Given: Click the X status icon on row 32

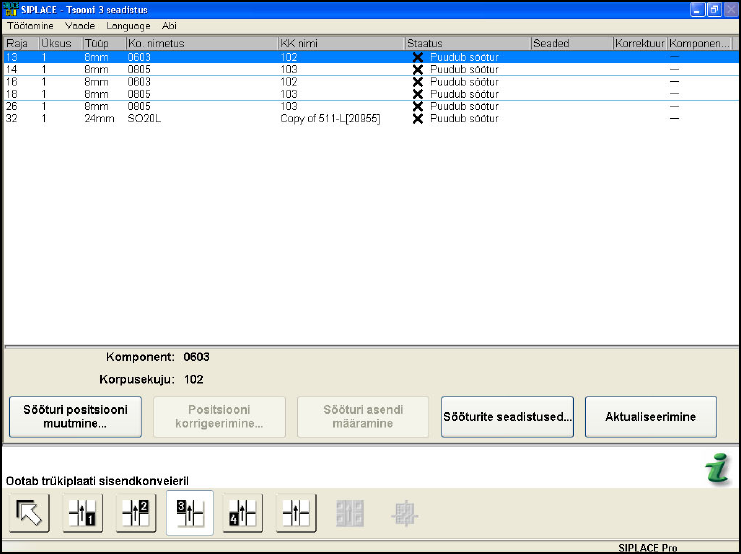Looking at the screenshot, I should click(x=418, y=118).
